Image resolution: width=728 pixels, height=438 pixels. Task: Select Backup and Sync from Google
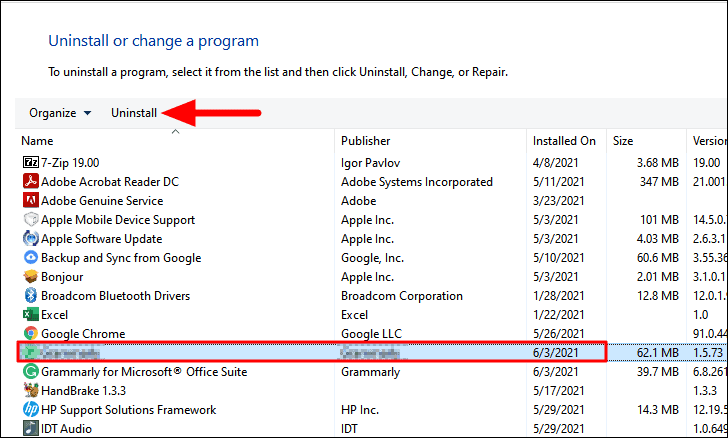click(x=121, y=258)
